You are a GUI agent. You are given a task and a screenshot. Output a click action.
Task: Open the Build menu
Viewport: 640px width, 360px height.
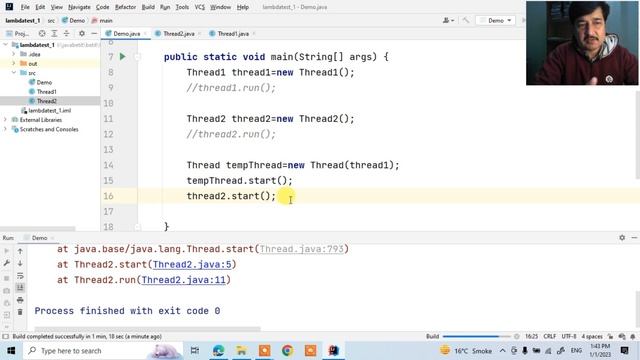pos(148,7)
